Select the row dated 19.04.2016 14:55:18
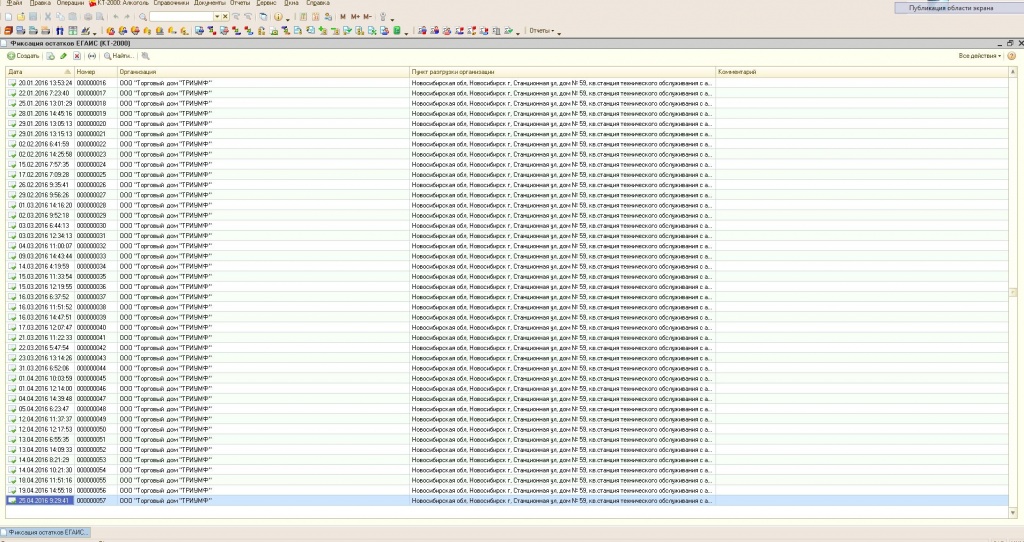Viewport: 1024px width, 542px height. point(507,490)
